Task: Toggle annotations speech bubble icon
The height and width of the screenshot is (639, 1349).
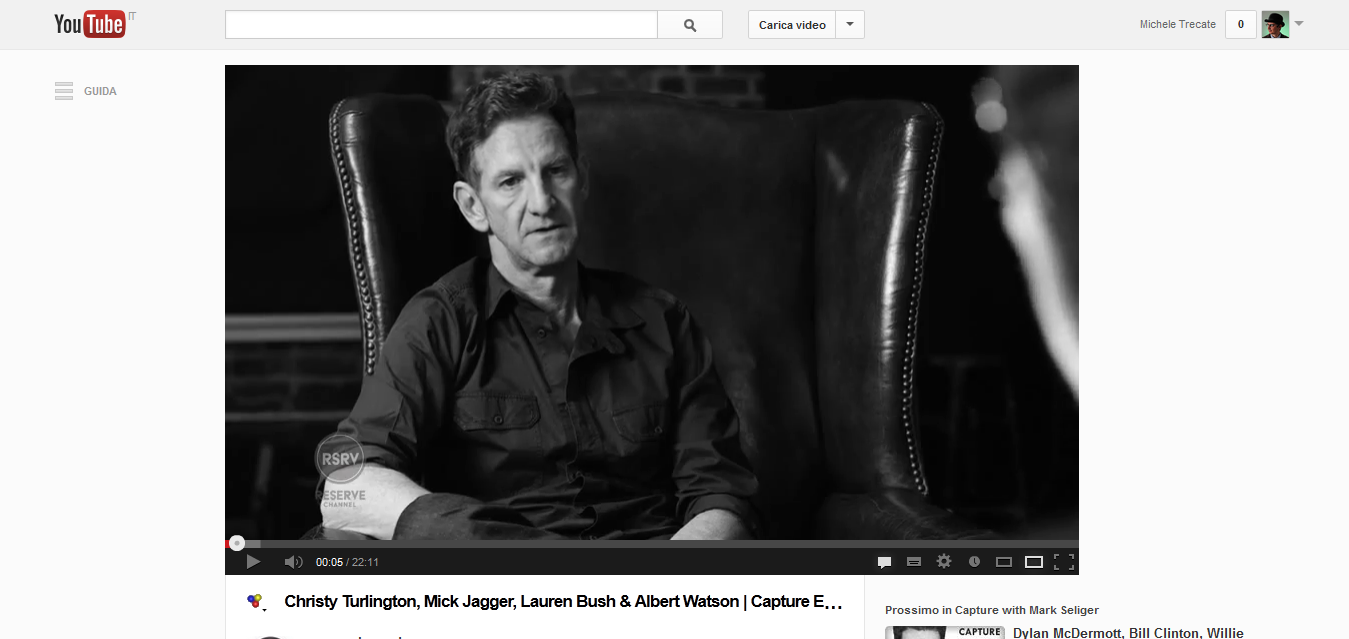Action: pyautogui.click(x=884, y=562)
